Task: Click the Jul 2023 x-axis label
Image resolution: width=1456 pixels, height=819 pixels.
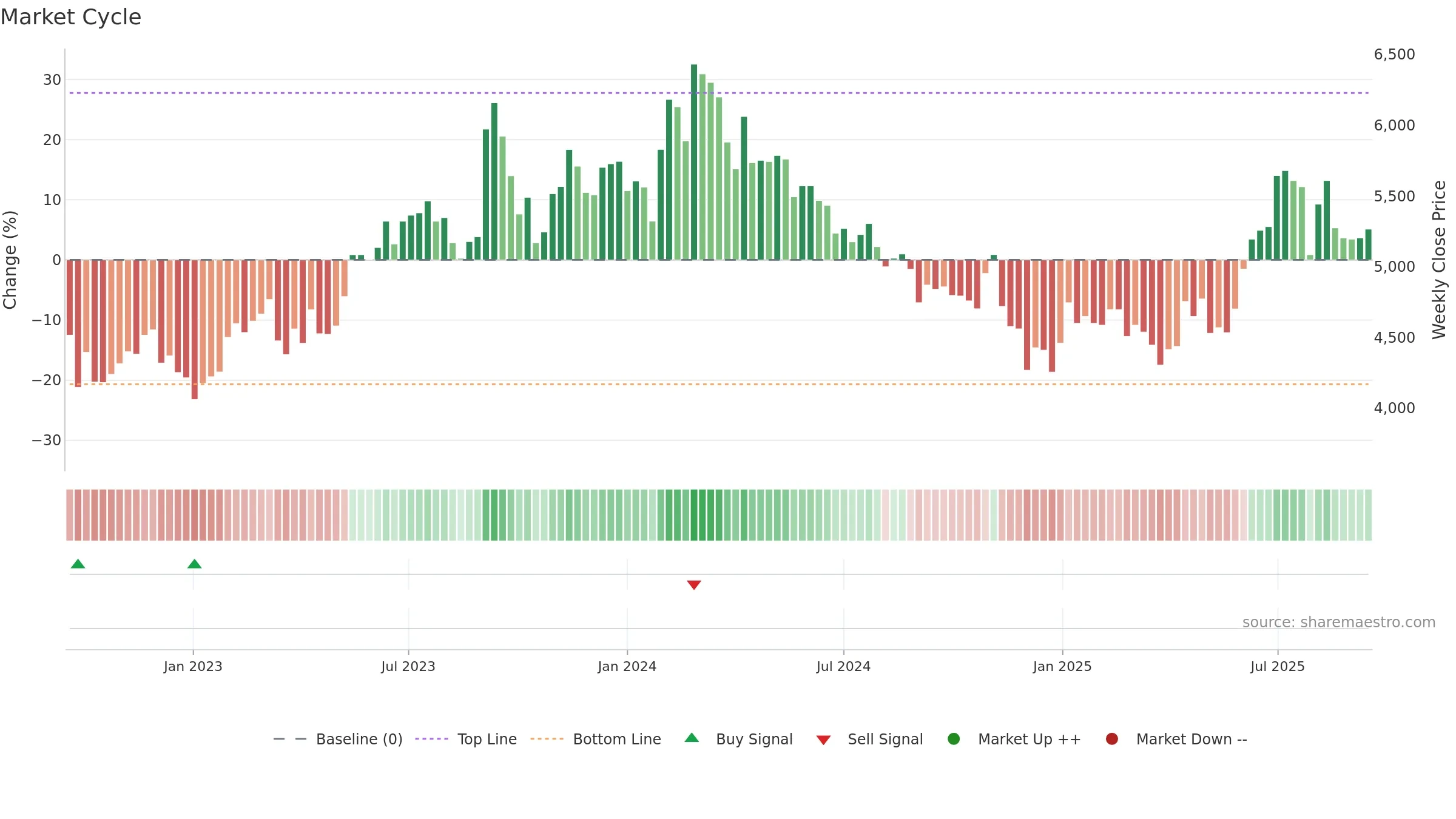Action: pyautogui.click(x=408, y=667)
